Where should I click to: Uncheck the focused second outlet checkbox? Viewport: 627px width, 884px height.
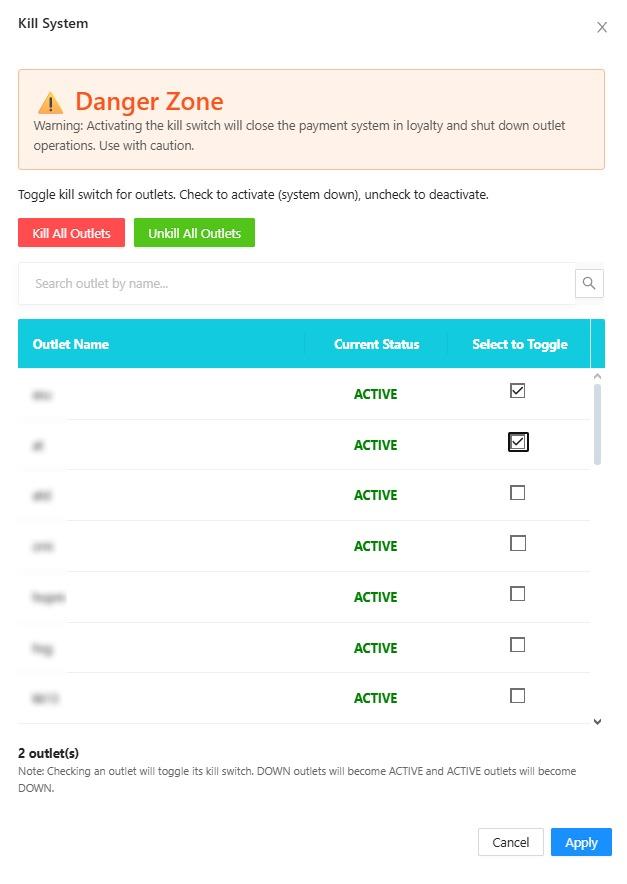[x=518, y=442]
